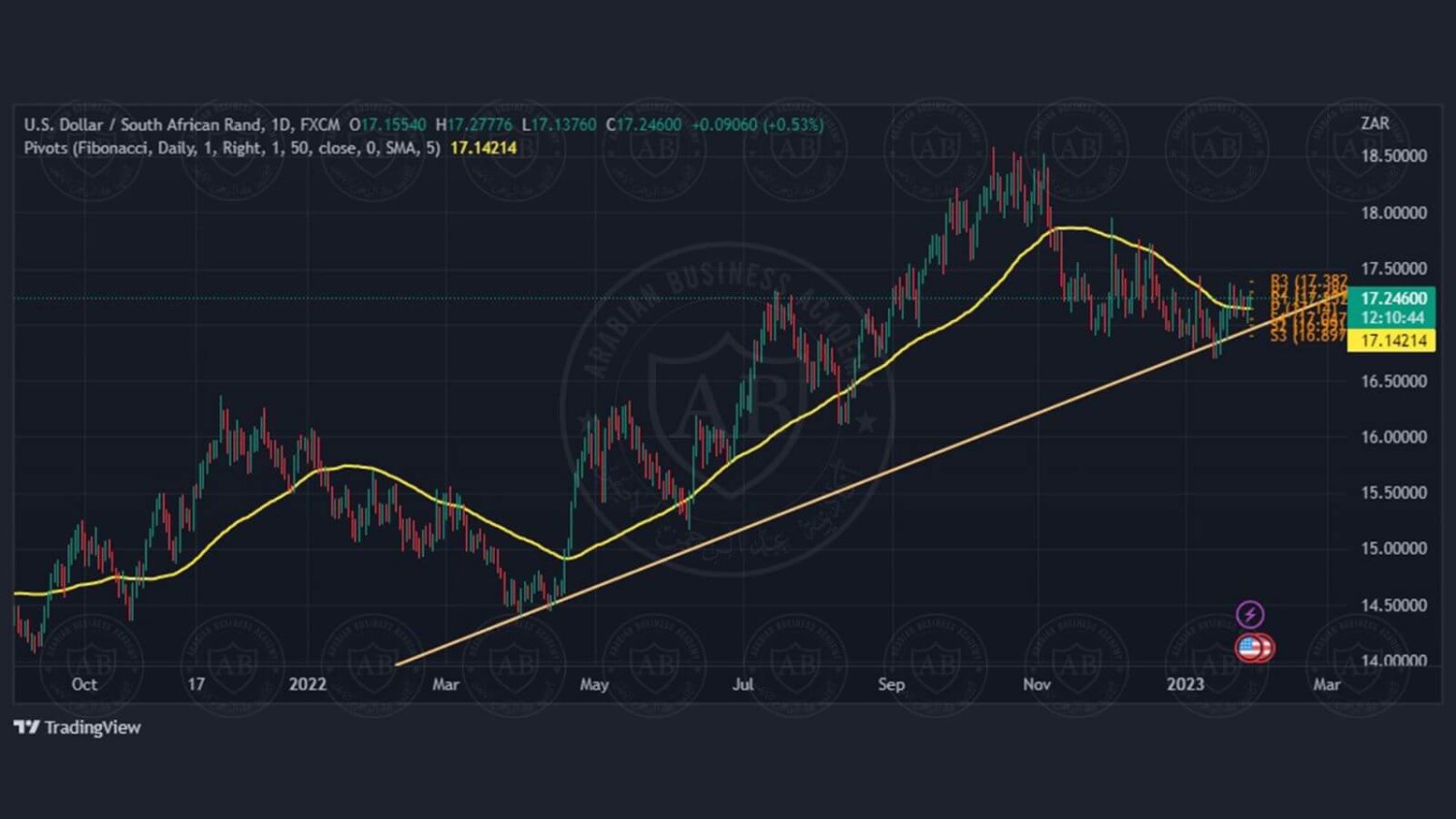Click the Oct label on the time axis
The height and width of the screenshot is (819, 1456).
click(x=84, y=684)
